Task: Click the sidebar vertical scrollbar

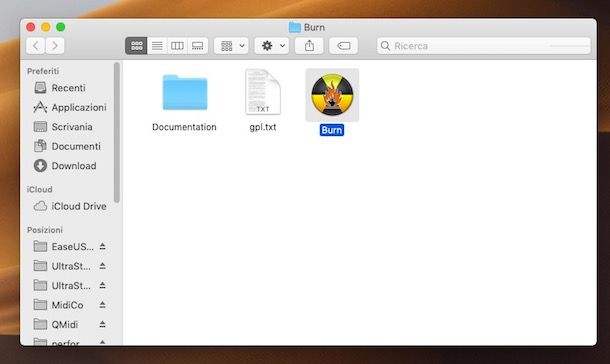Action: pyautogui.click(x=117, y=132)
